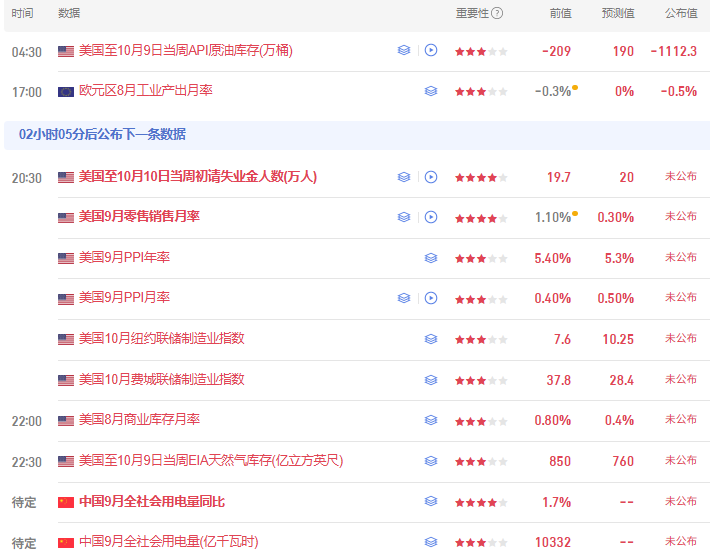Open 美国9月零售销售月率 link

point(139,216)
